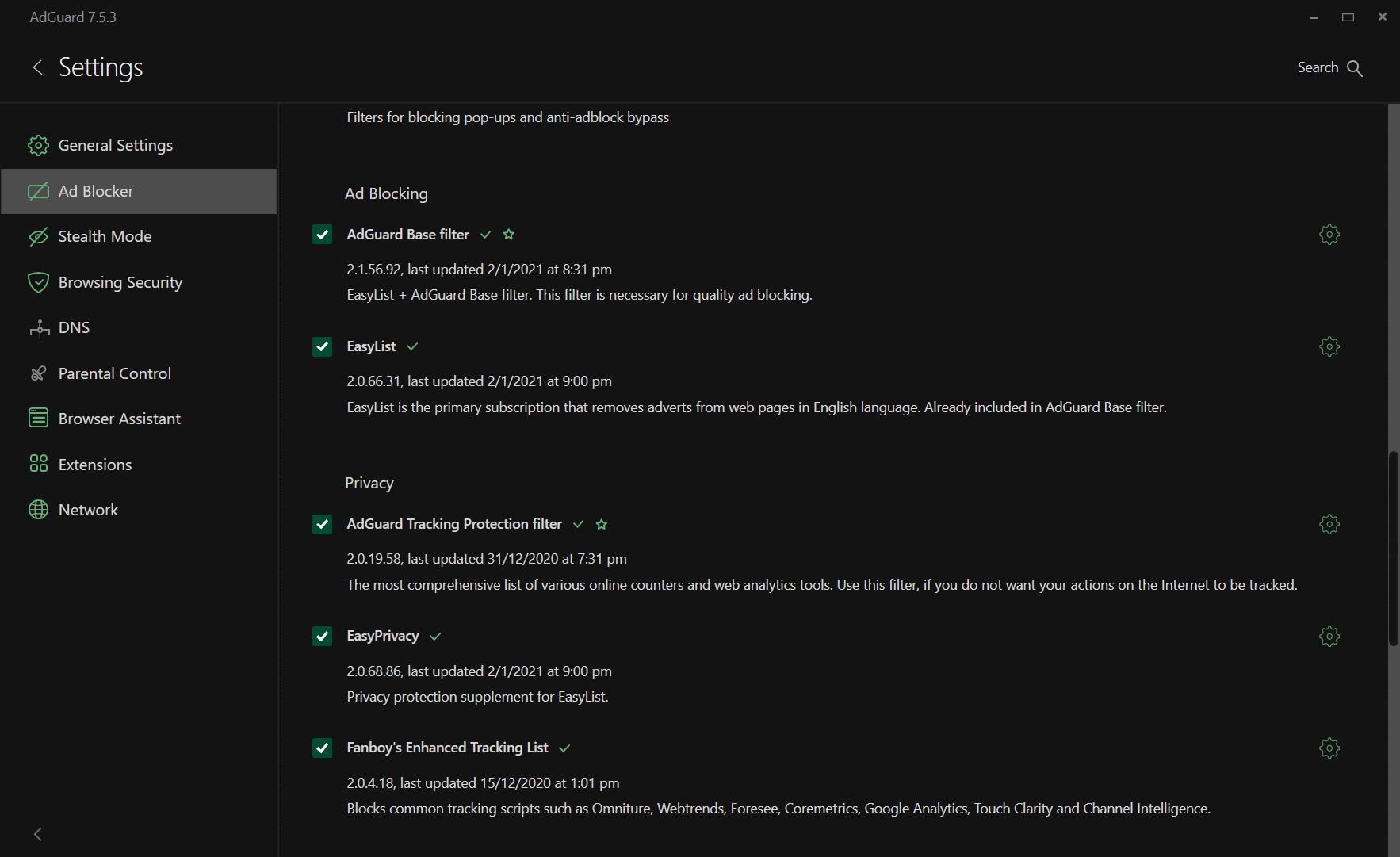1400x857 pixels.
Task: Open settings gear for AdGuard Base filter
Action: (x=1329, y=235)
